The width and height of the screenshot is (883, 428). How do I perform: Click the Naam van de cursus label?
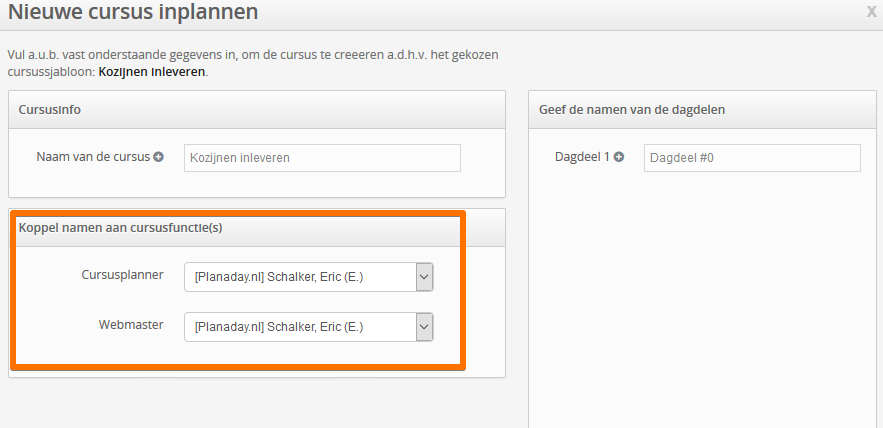93,157
